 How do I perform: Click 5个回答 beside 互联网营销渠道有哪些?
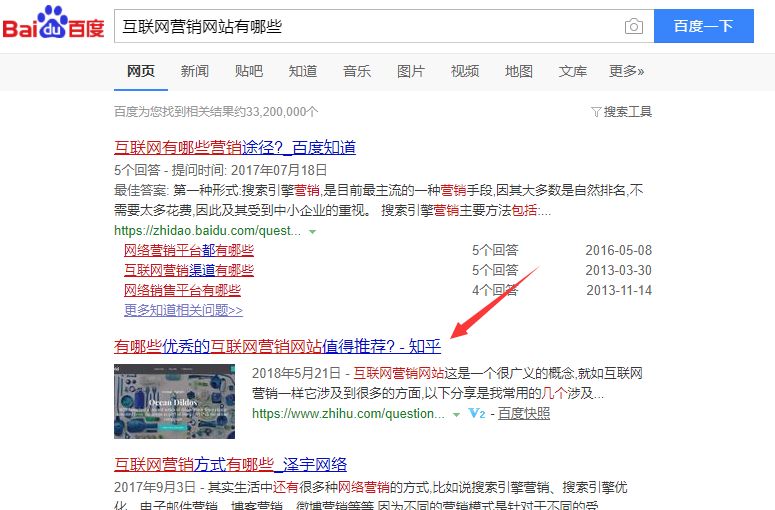click(x=495, y=270)
